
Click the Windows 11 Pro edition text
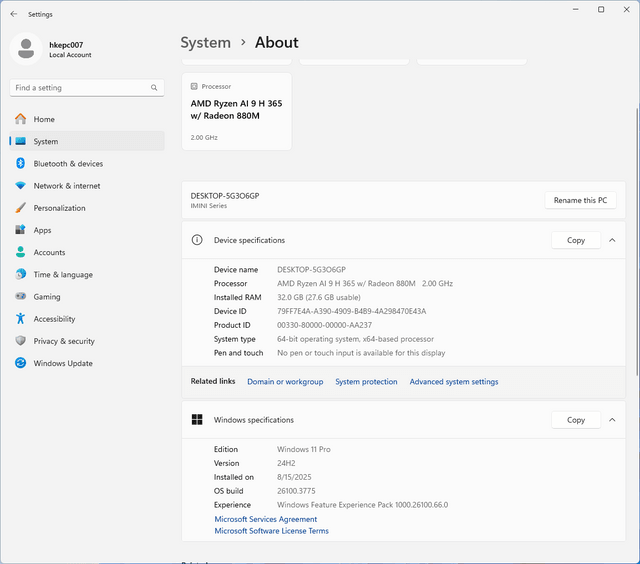click(304, 449)
